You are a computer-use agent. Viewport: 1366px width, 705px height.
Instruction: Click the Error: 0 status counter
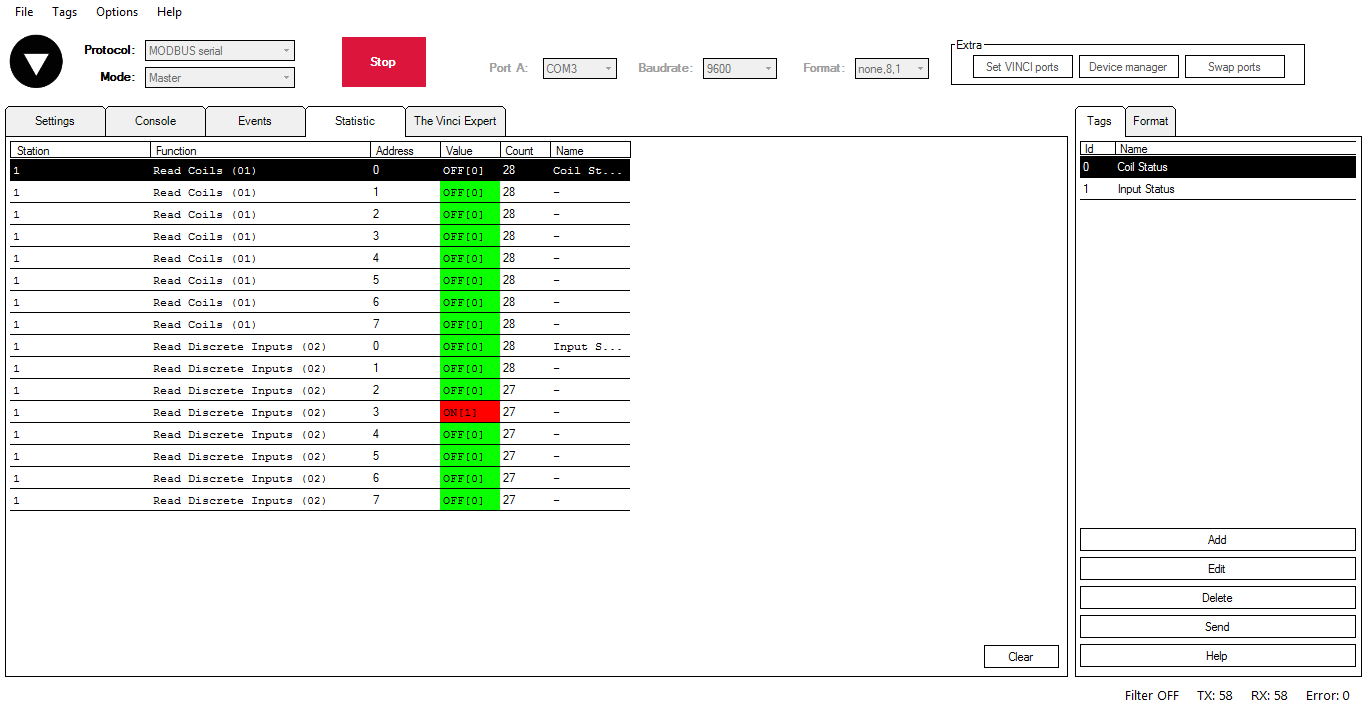click(1328, 696)
